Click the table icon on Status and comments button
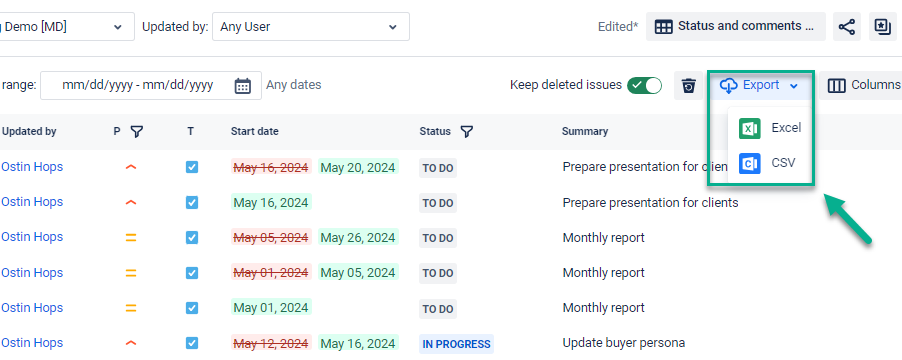Screen dimensions: 902x360 664,27
